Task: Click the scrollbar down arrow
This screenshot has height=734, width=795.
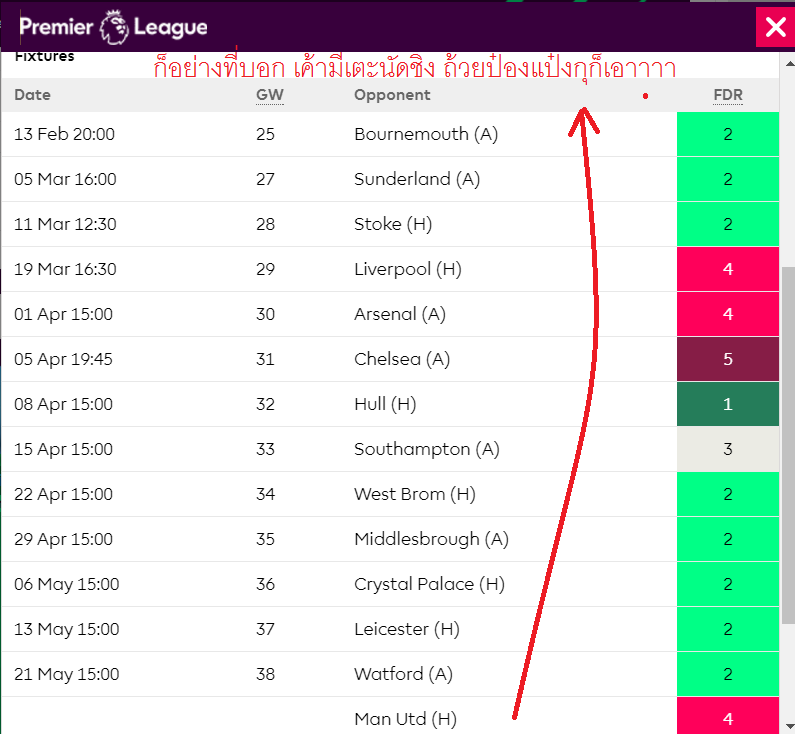Action: [x=788, y=725]
